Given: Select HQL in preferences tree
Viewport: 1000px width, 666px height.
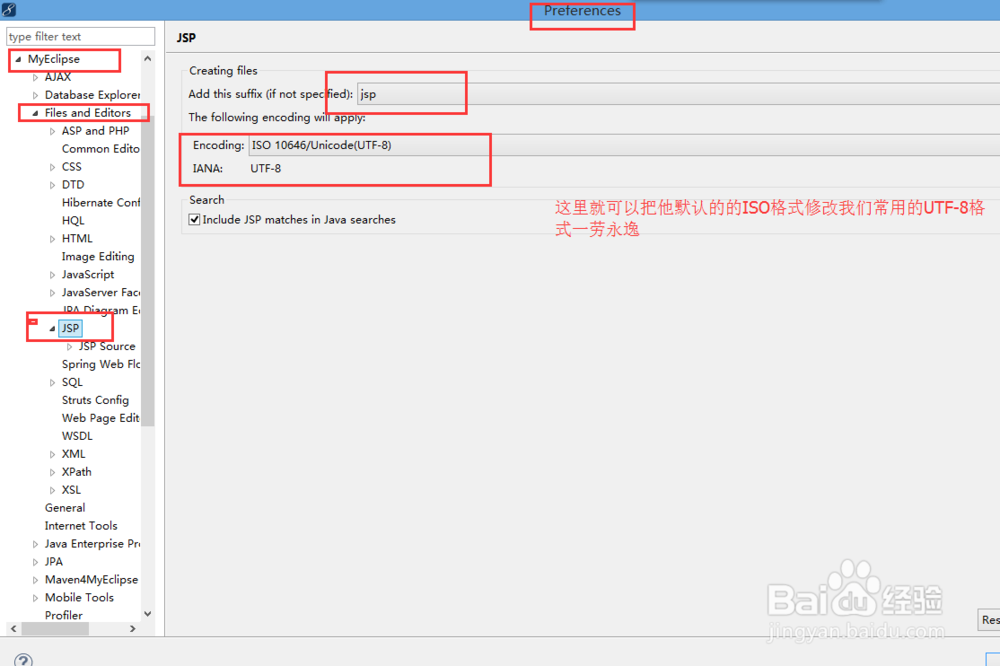Looking at the screenshot, I should [73, 220].
